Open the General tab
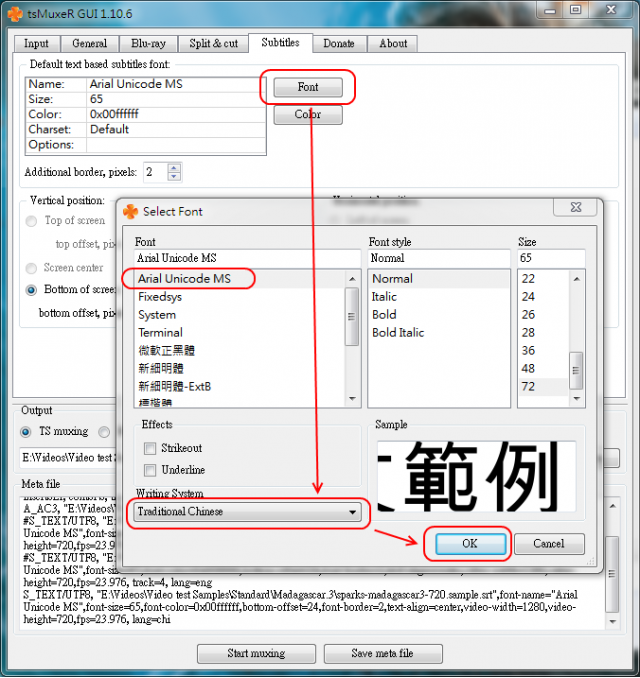The image size is (640, 678). click(x=90, y=44)
